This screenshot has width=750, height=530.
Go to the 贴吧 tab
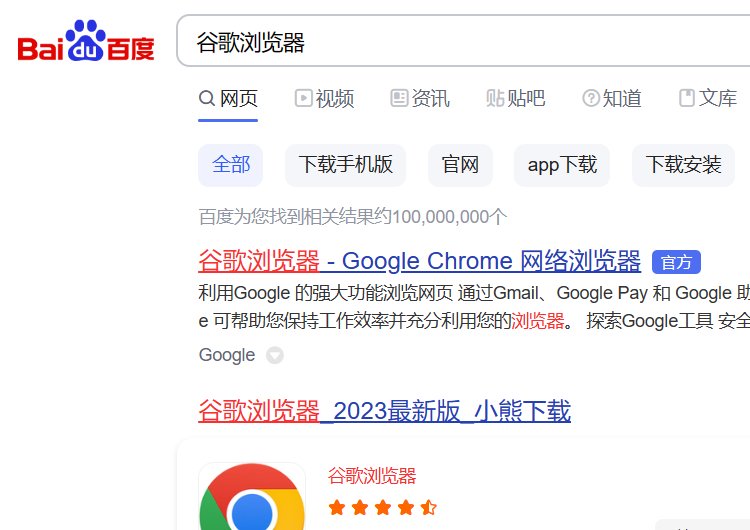[516, 99]
